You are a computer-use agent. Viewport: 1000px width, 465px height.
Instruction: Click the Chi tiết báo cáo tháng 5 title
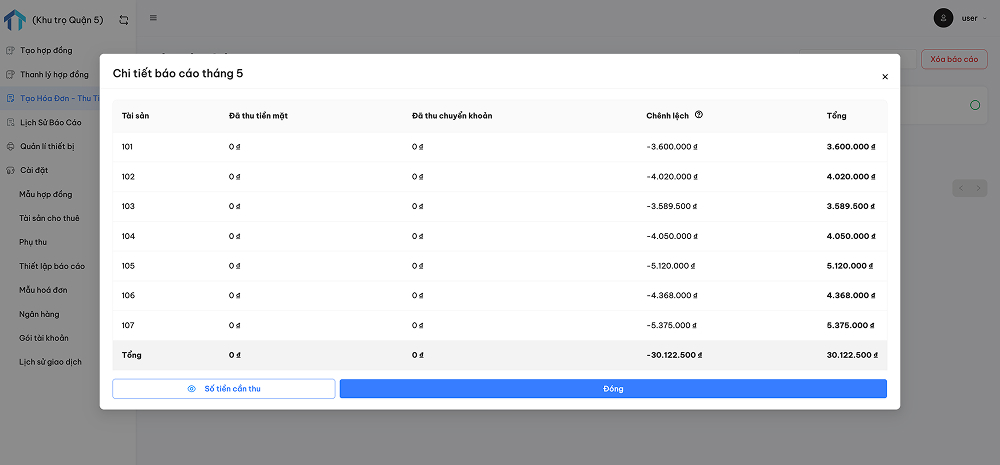(178, 73)
